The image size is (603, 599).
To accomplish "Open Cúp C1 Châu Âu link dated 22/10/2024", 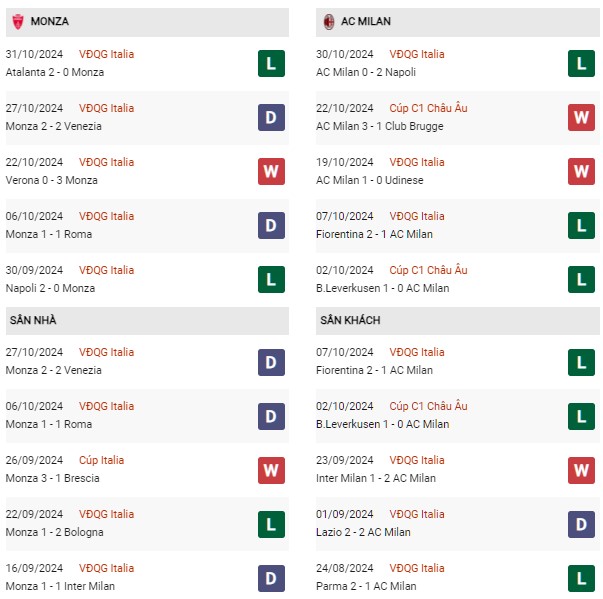I will pos(428,108).
